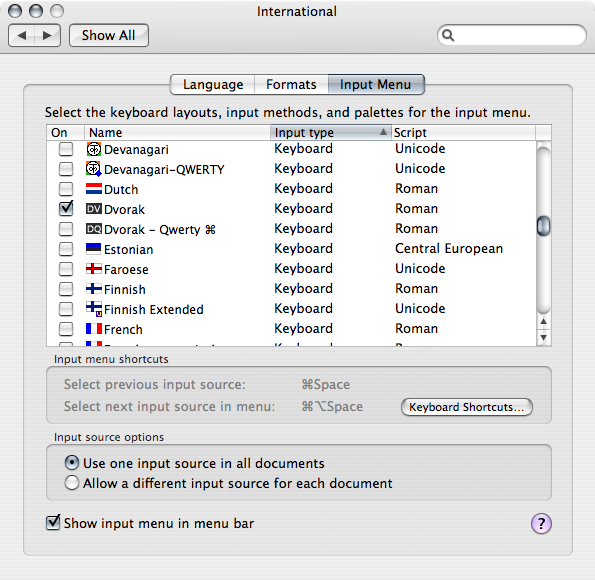This screenshot has height=580, width=595.
Task: Enable the Devanagari-QWERTY checkbox
Action: (66, 169)
